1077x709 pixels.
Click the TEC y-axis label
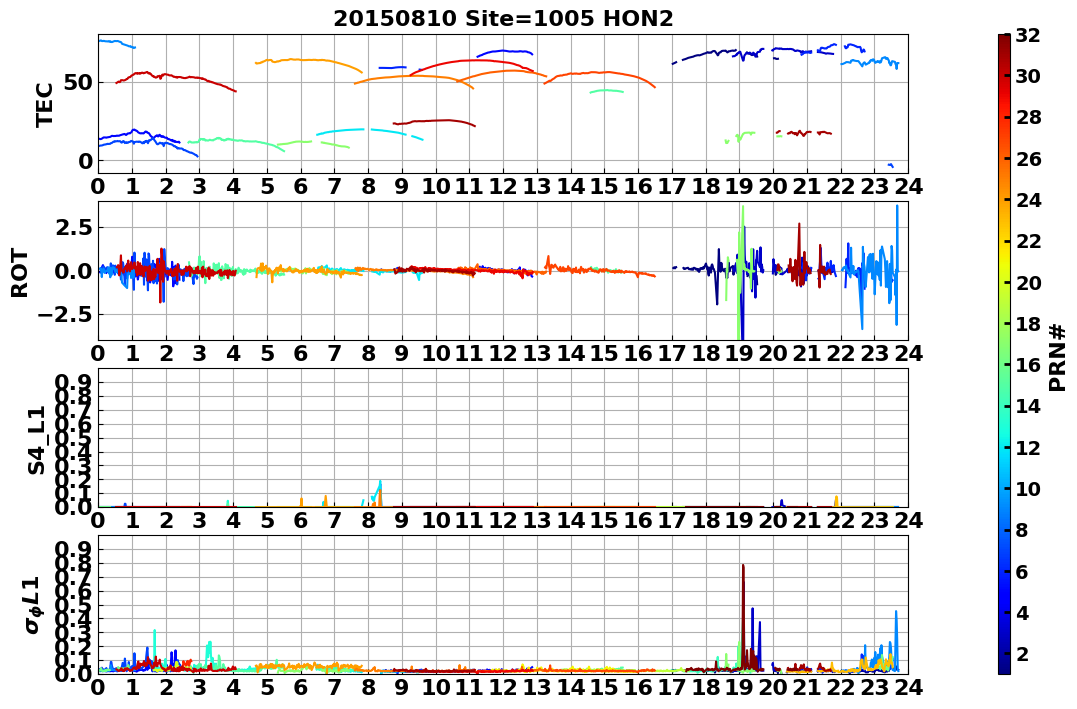point(45,104)
